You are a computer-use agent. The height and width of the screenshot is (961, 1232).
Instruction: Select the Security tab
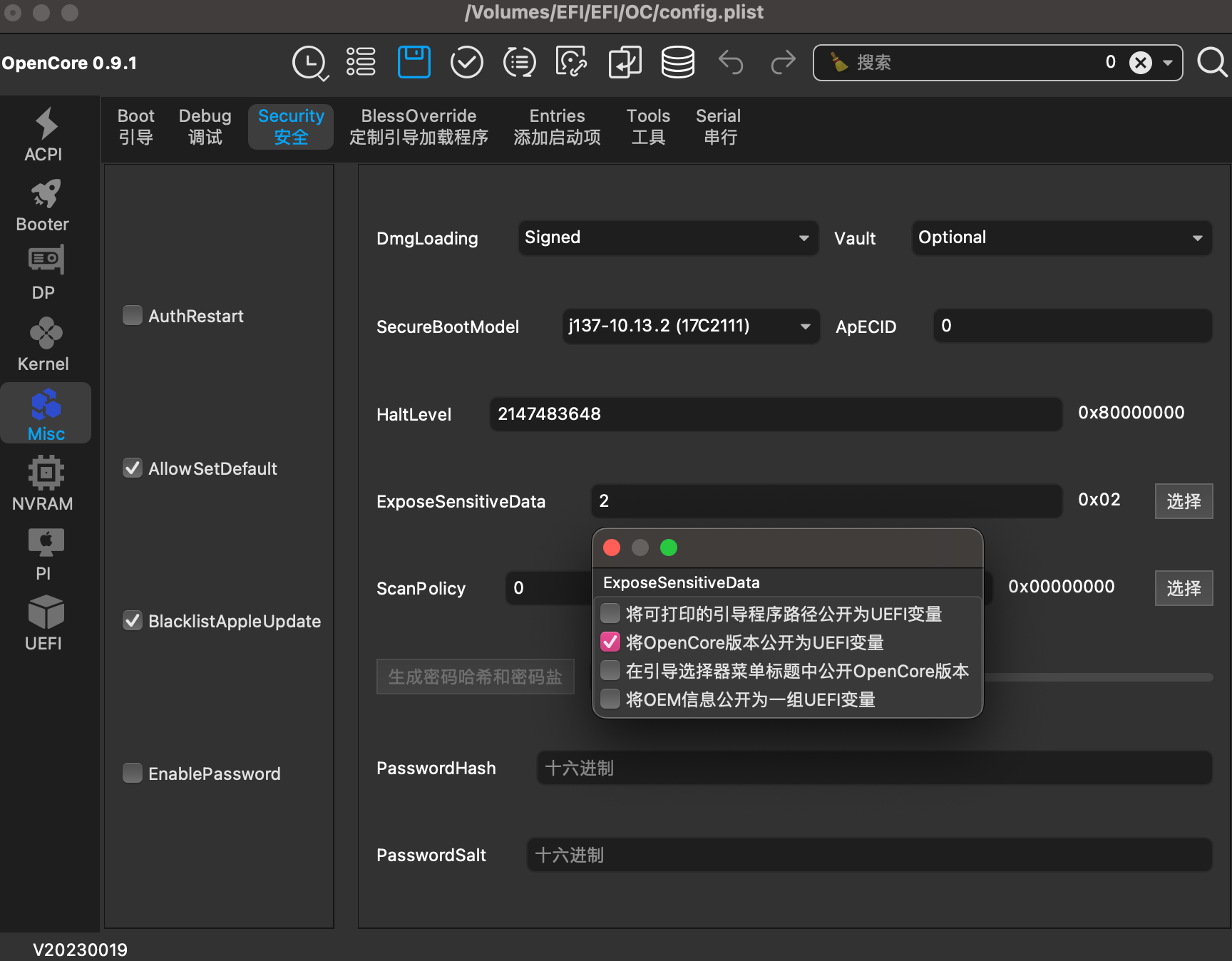point(291,126)
